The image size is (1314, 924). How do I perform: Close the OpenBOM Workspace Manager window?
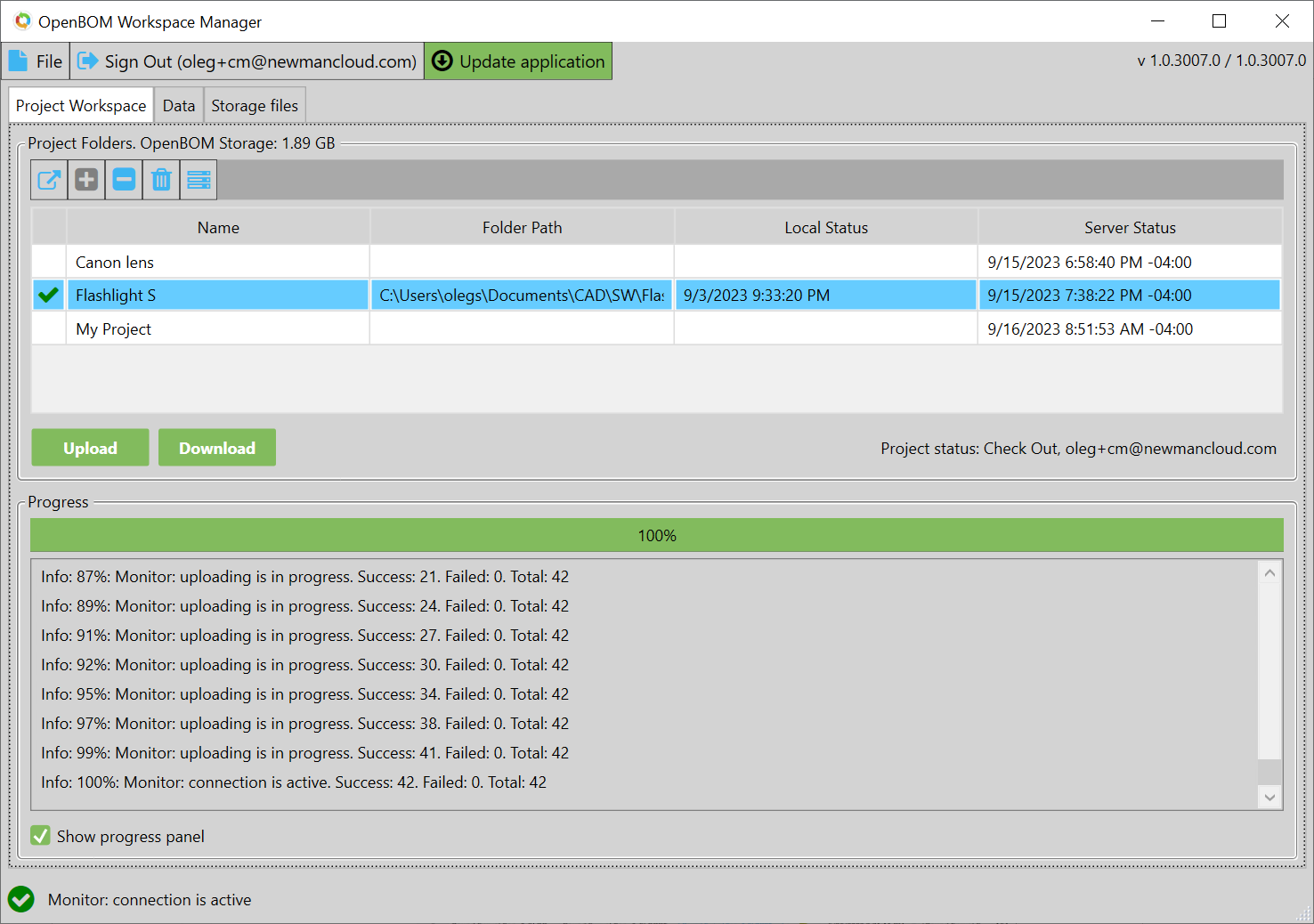(x=1282, y=21)
